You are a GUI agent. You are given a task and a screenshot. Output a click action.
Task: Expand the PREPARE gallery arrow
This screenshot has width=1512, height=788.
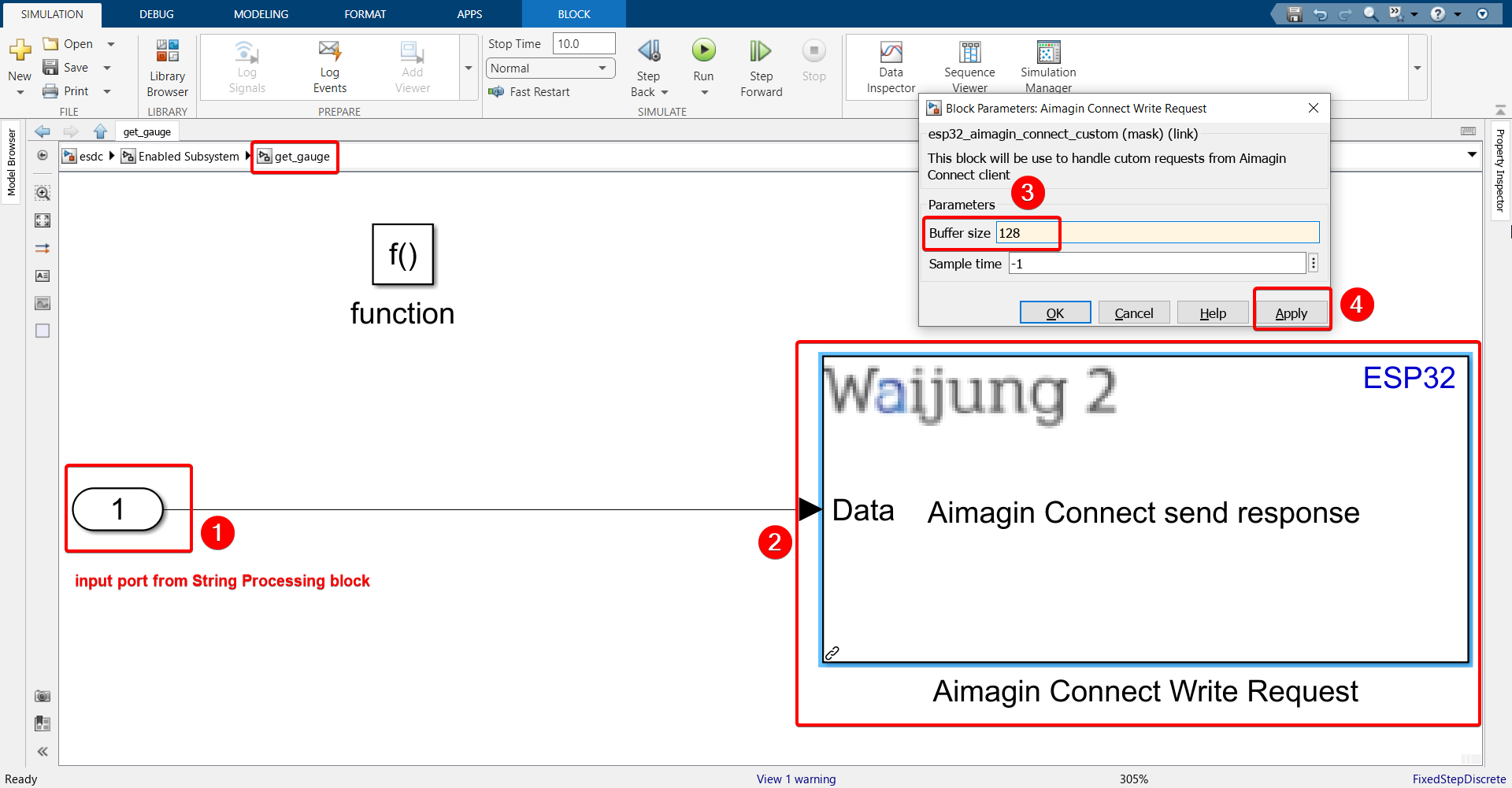469,68
